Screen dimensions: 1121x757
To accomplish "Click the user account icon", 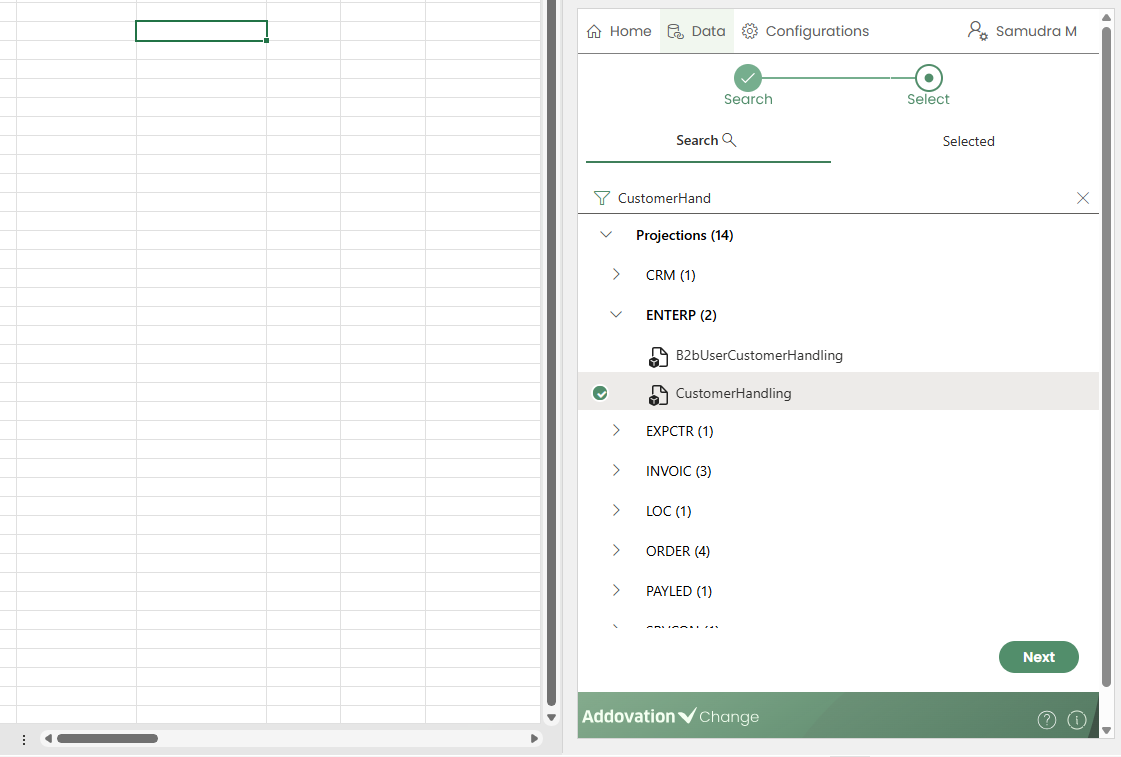I will click(977, 31).
